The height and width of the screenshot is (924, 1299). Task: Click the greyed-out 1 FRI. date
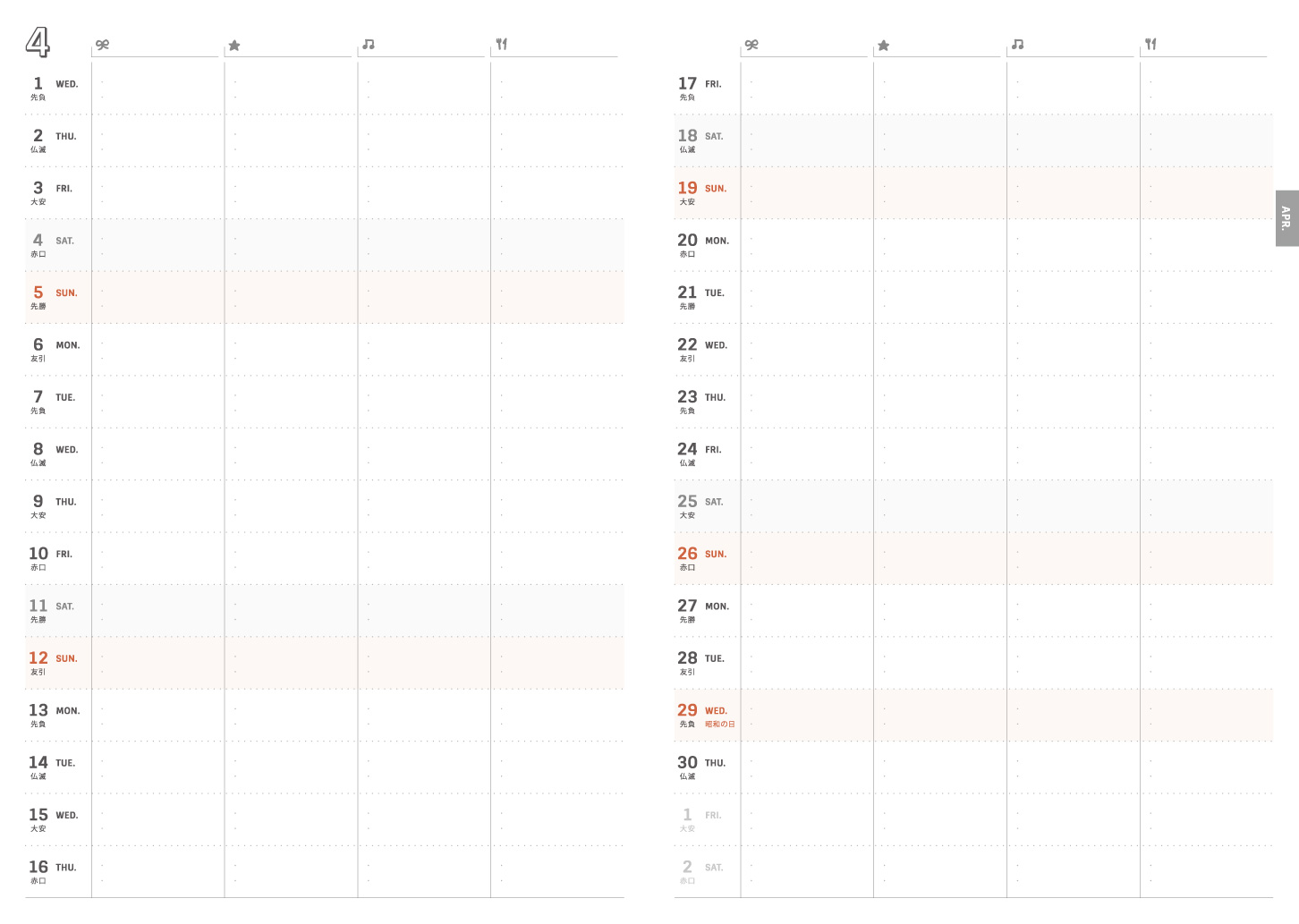click(700, 816)
